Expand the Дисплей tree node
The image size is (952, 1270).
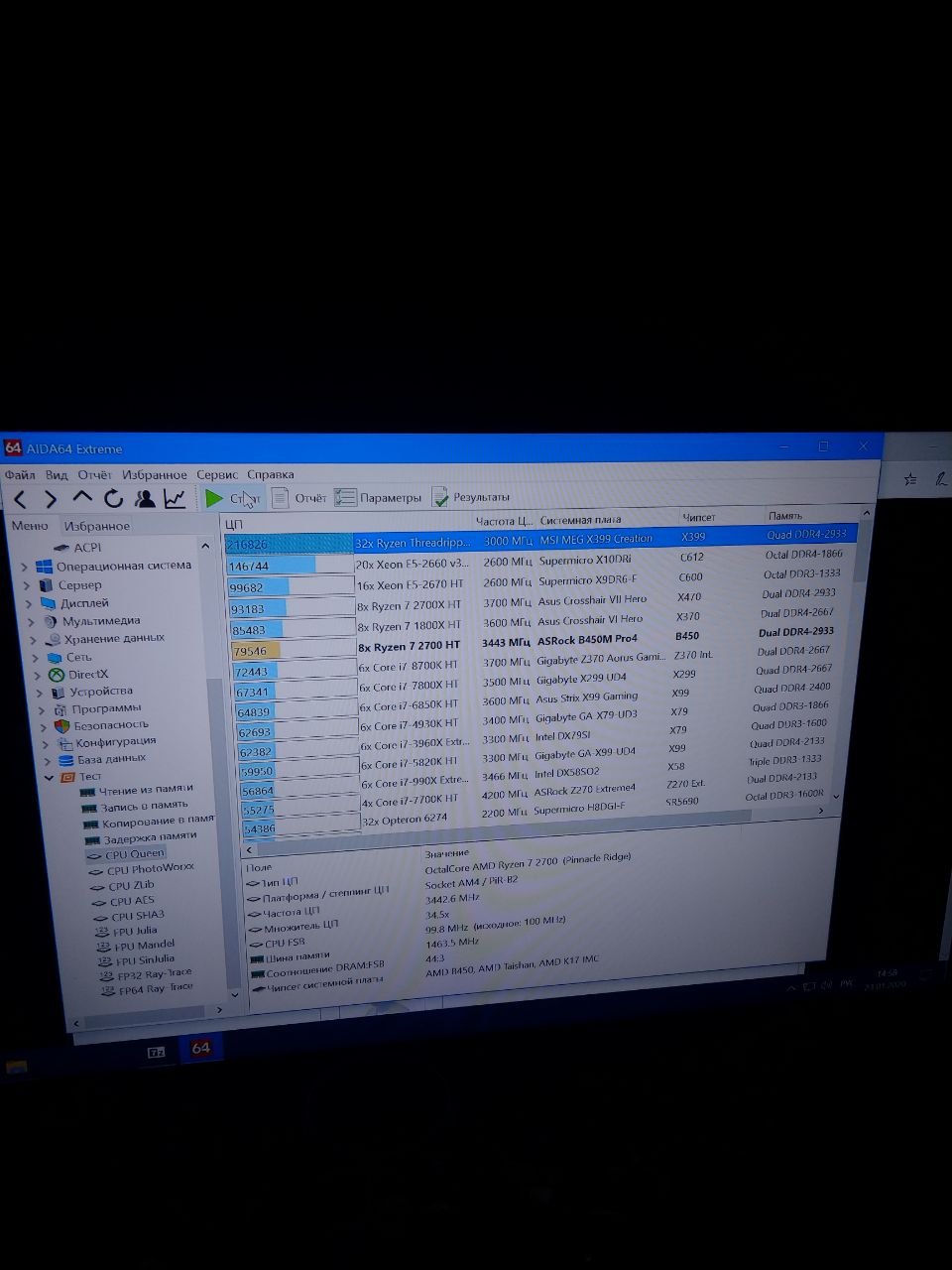[x=29, y=603]
